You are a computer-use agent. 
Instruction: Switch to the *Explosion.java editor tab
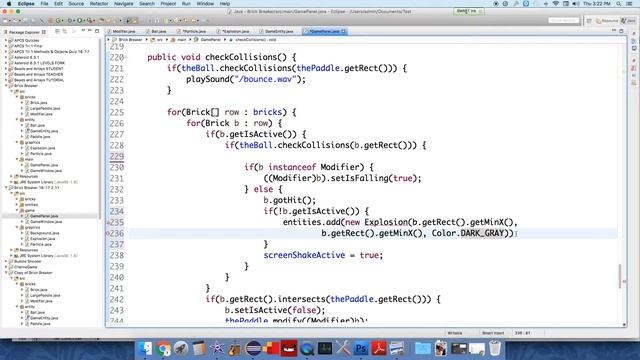click(233, 31)
